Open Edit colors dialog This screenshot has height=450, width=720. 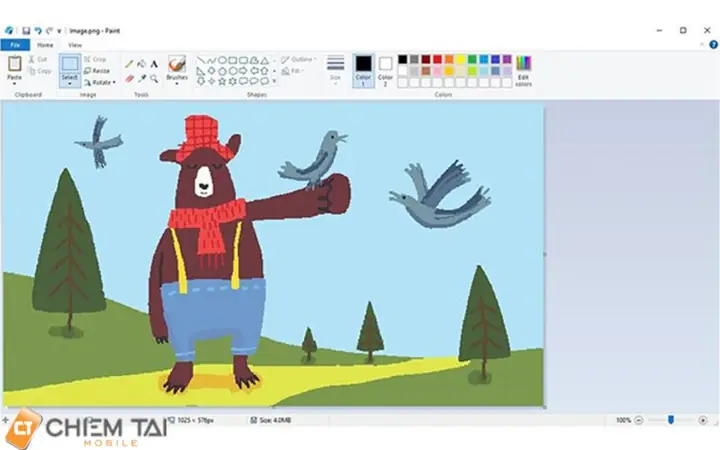point(523,71)
